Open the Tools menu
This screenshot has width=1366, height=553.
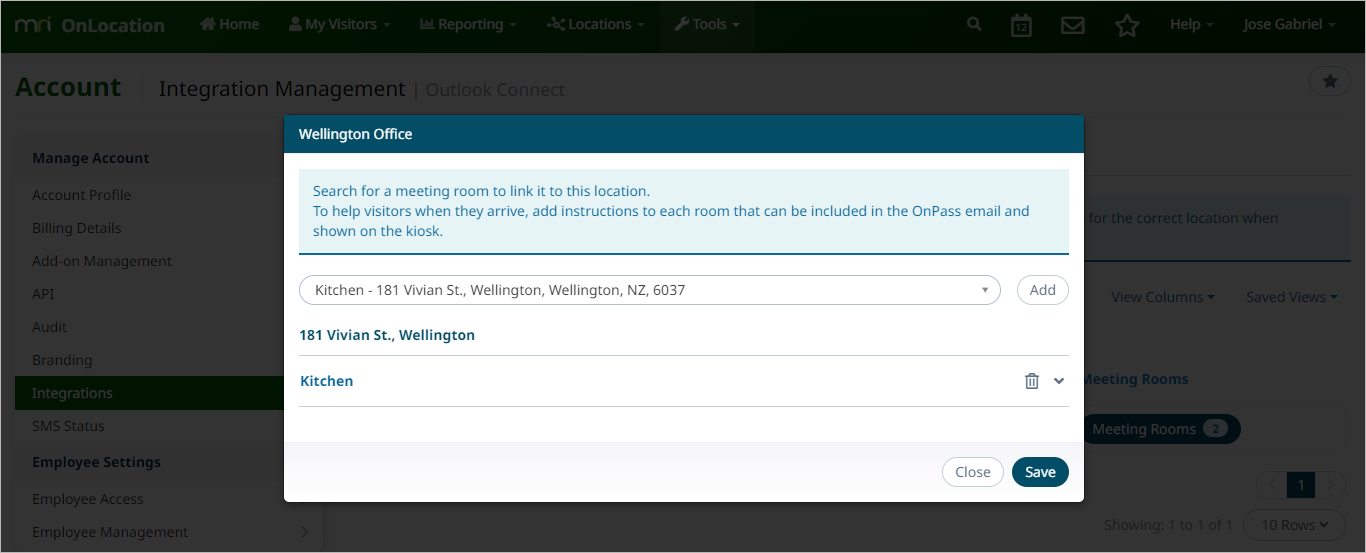(x=707, y=25)
